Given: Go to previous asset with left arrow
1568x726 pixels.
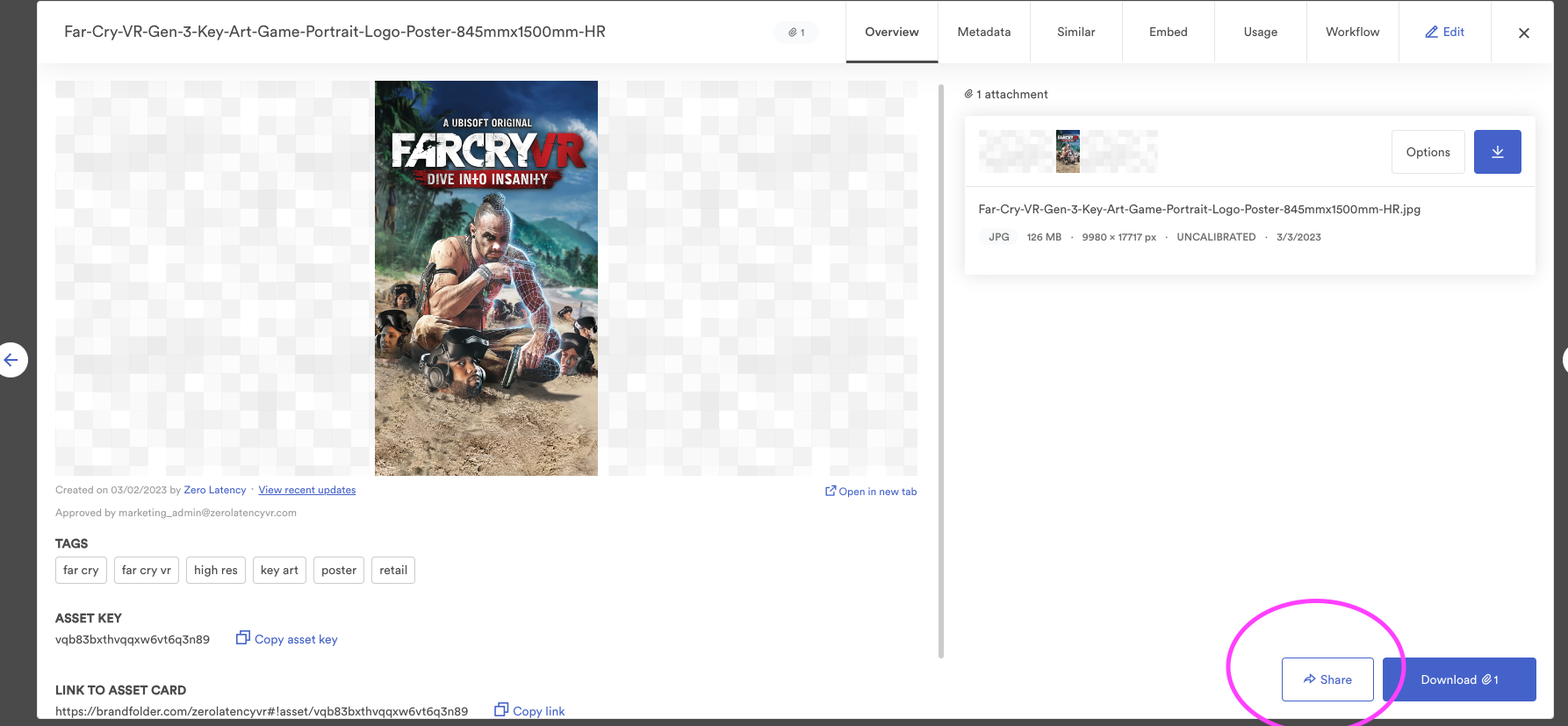Looking at the screenshot, I should click(11, 360).
